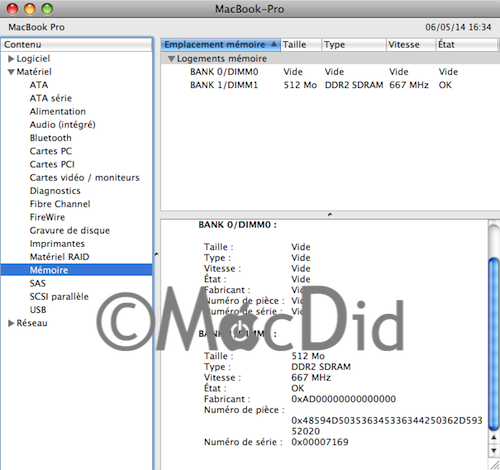Click the window resize grip corner
500x470 pixels.
tap(494, 464)
